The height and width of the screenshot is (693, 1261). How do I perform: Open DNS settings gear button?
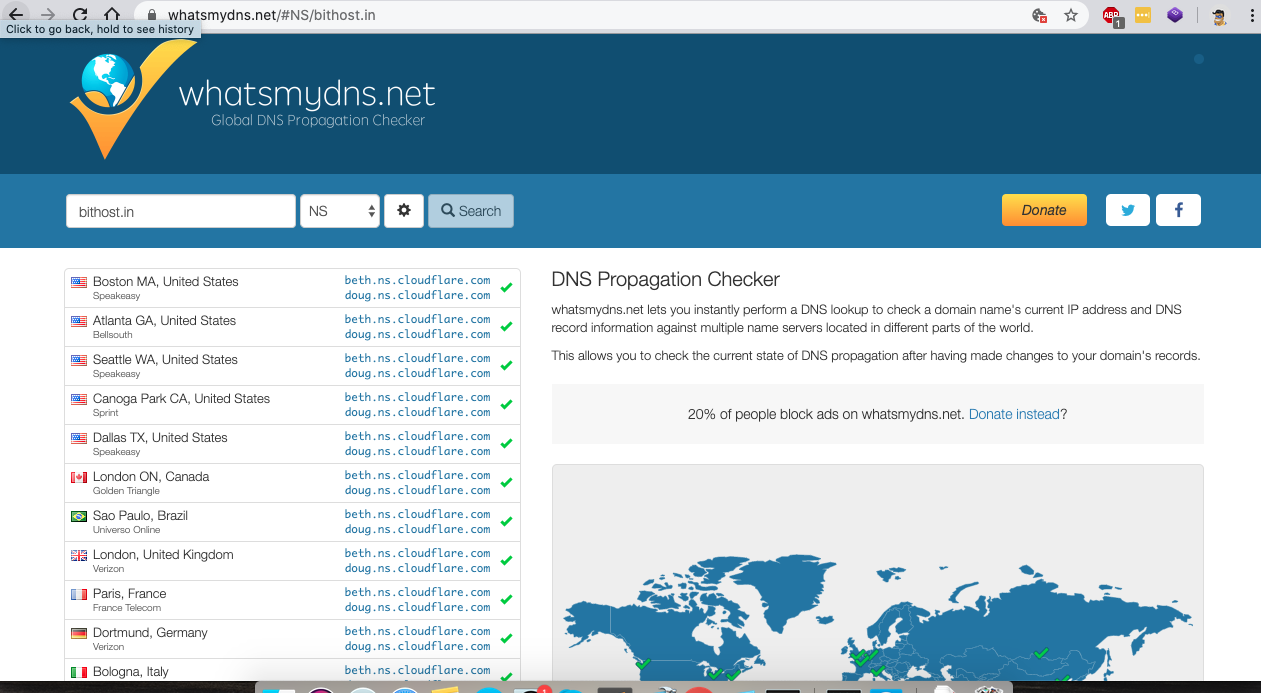(x=404, y=211)
